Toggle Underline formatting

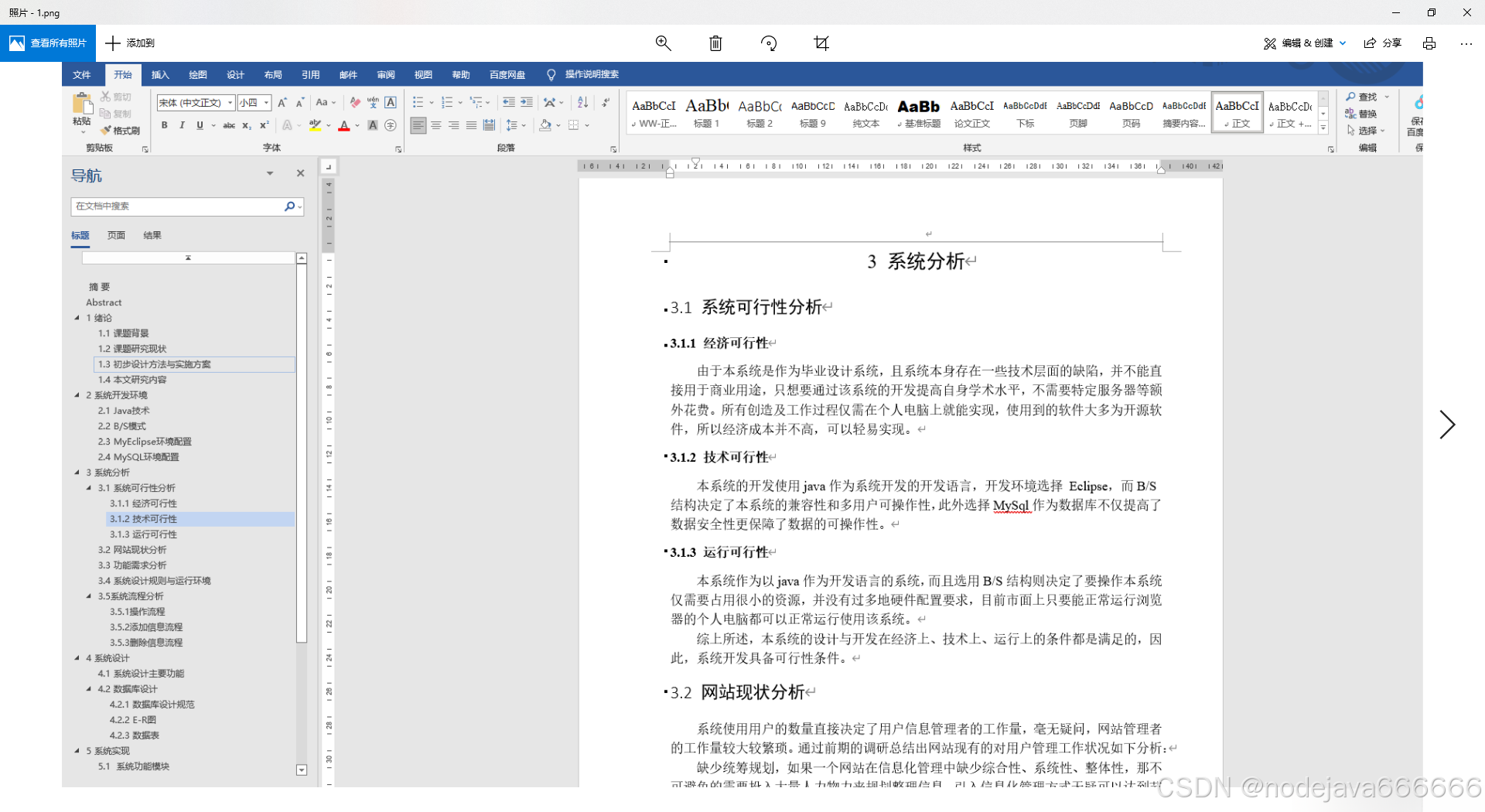click(x=200, y=125)
